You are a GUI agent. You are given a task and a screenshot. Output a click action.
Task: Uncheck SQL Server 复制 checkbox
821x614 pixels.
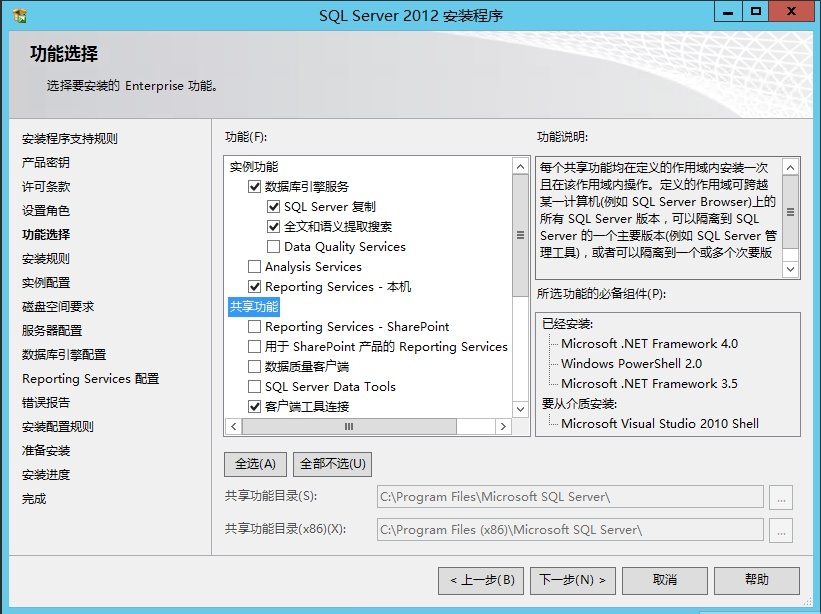[273, 206]
